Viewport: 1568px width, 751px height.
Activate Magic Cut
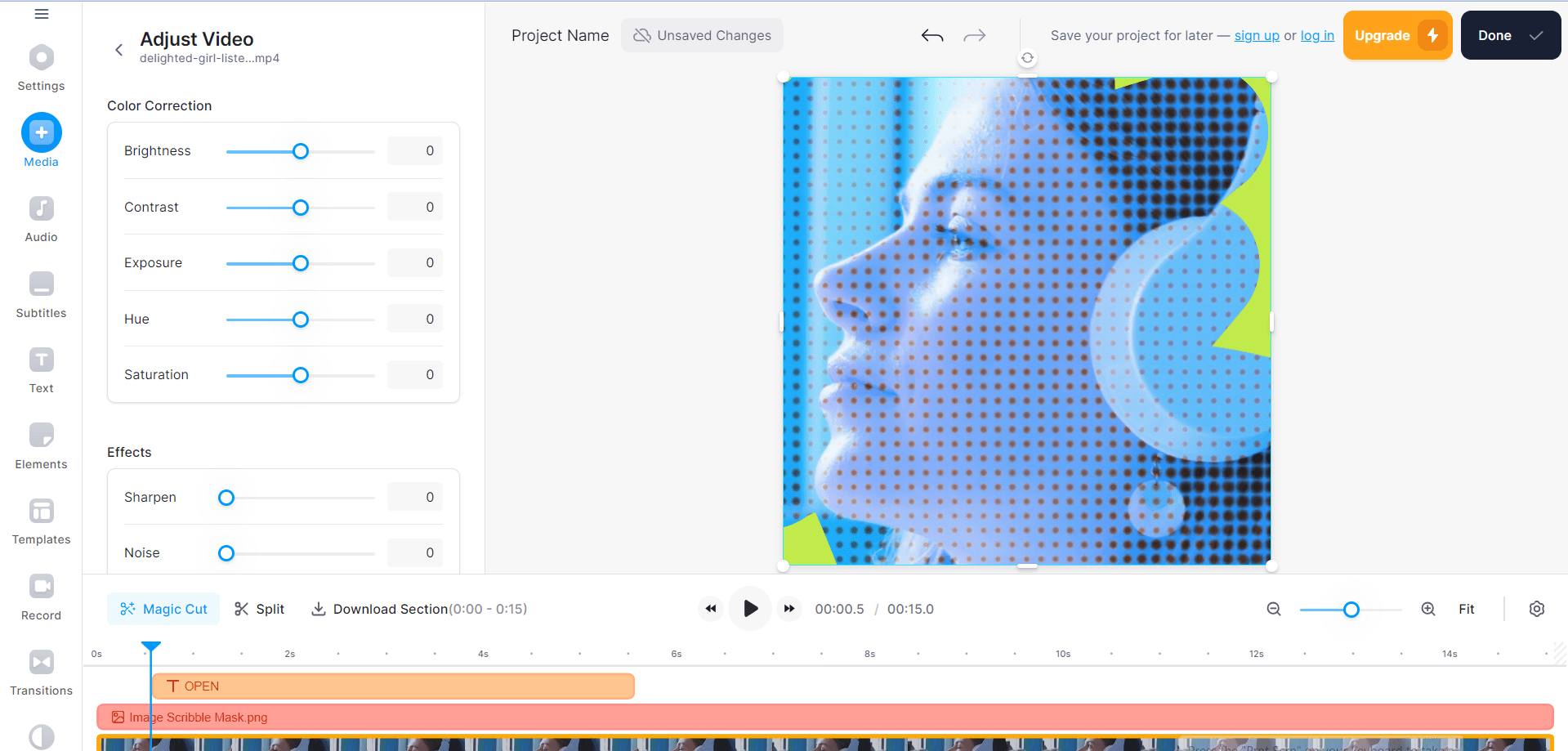[x=163, y=609]
